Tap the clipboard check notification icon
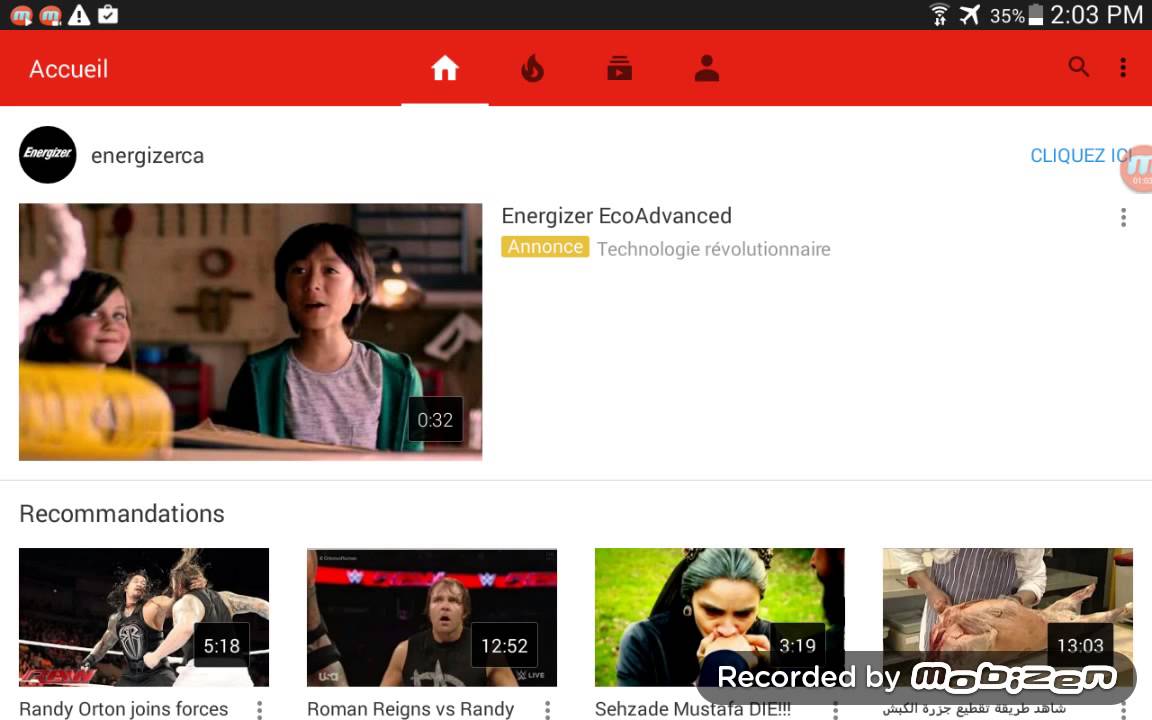This screenshot has height=720, width=1152. [108, 14]
